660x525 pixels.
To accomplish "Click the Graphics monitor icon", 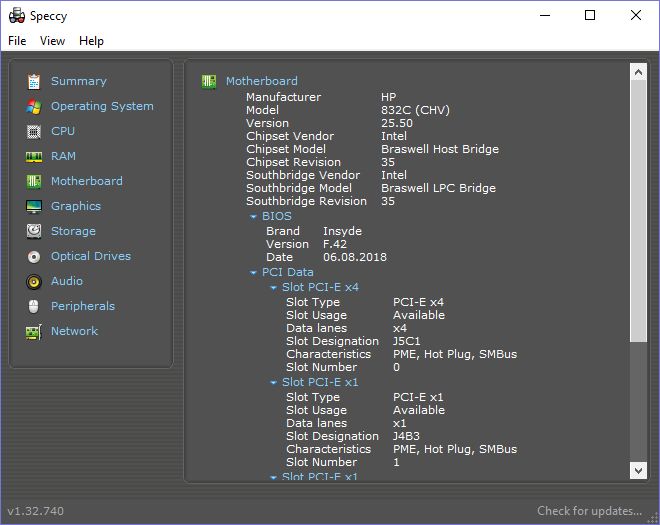I will tap(34, 207).
